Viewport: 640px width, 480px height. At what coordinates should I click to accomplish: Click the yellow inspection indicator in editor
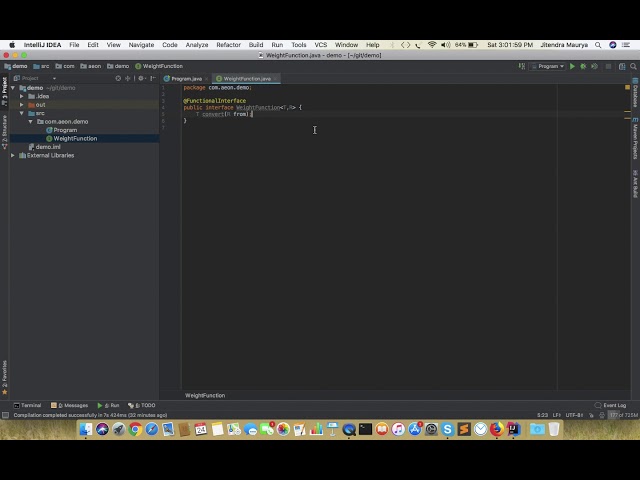pyautogui.click(x=627, y=87)
